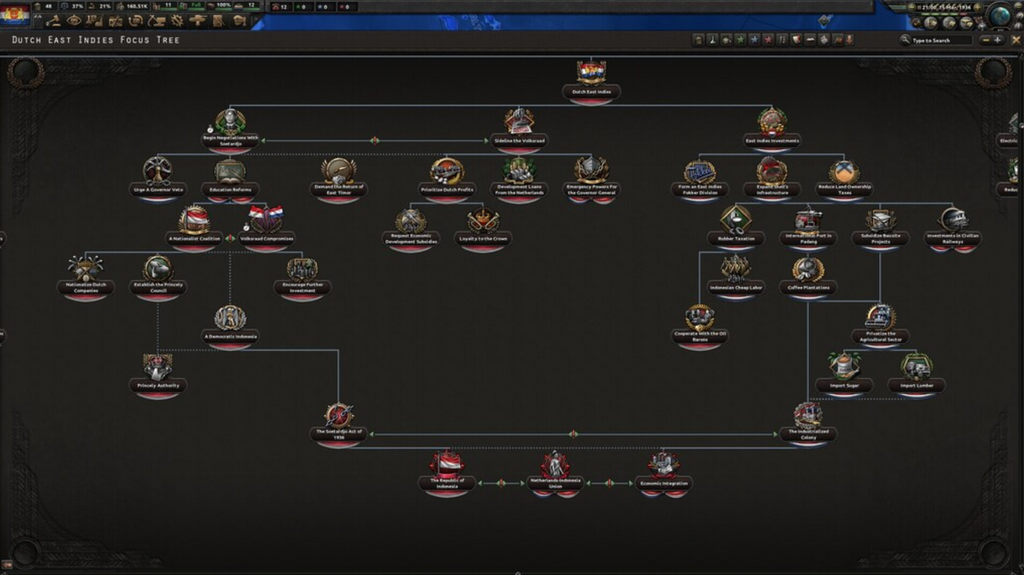Open the country flag political overview
Viewport: 1024px width, 575px height.
tap(14, 14)
